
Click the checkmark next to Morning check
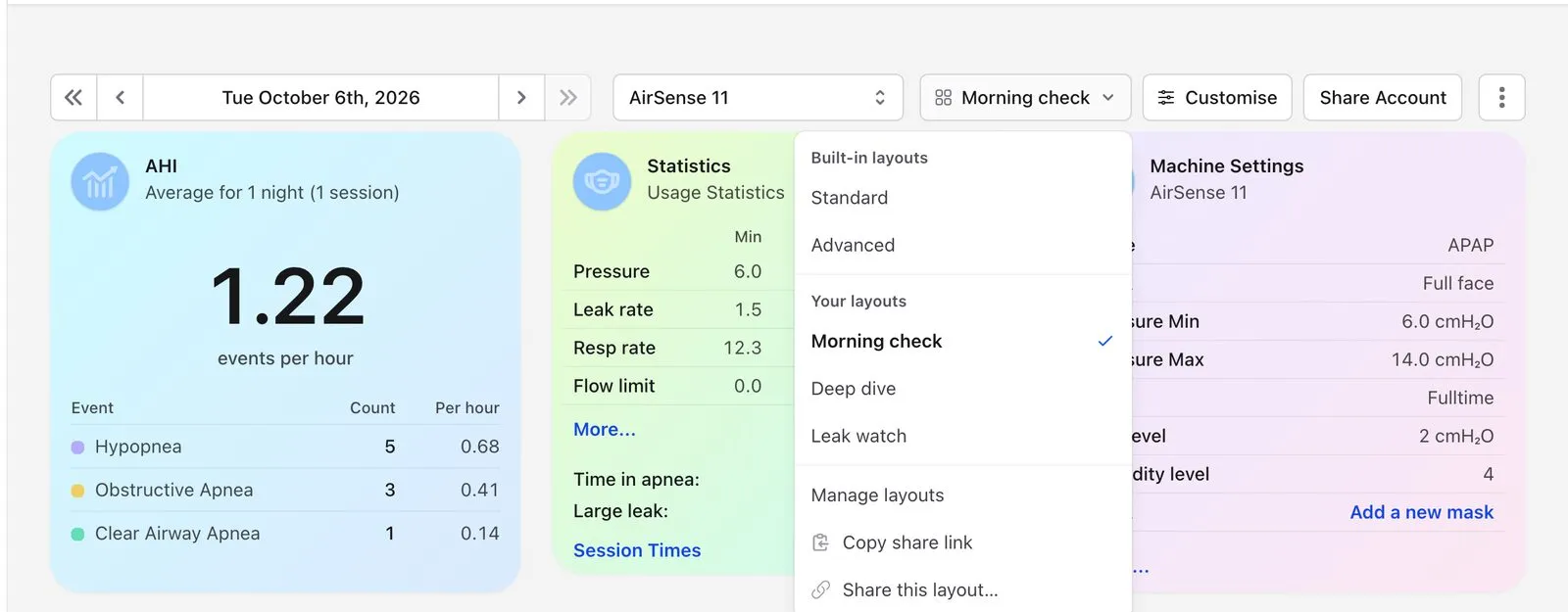[x=1105, y=341]
